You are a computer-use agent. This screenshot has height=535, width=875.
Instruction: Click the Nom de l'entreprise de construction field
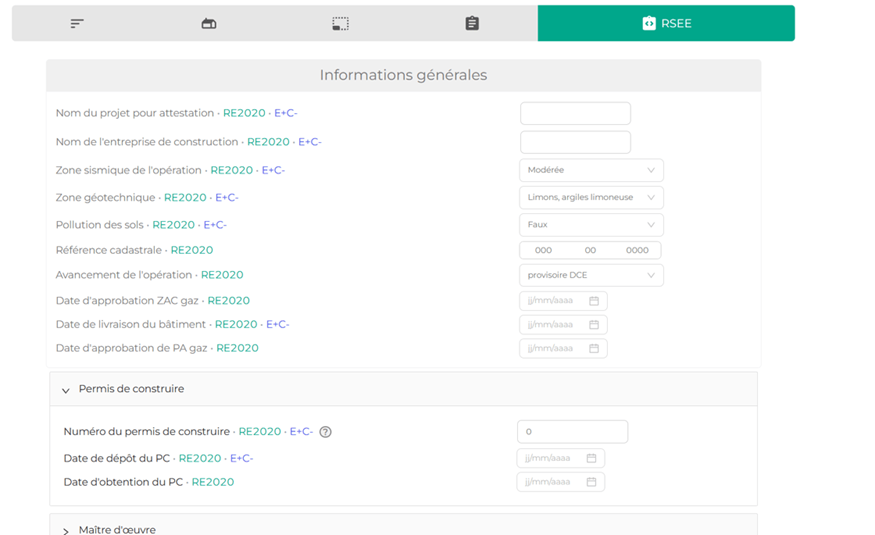[575, 142]
